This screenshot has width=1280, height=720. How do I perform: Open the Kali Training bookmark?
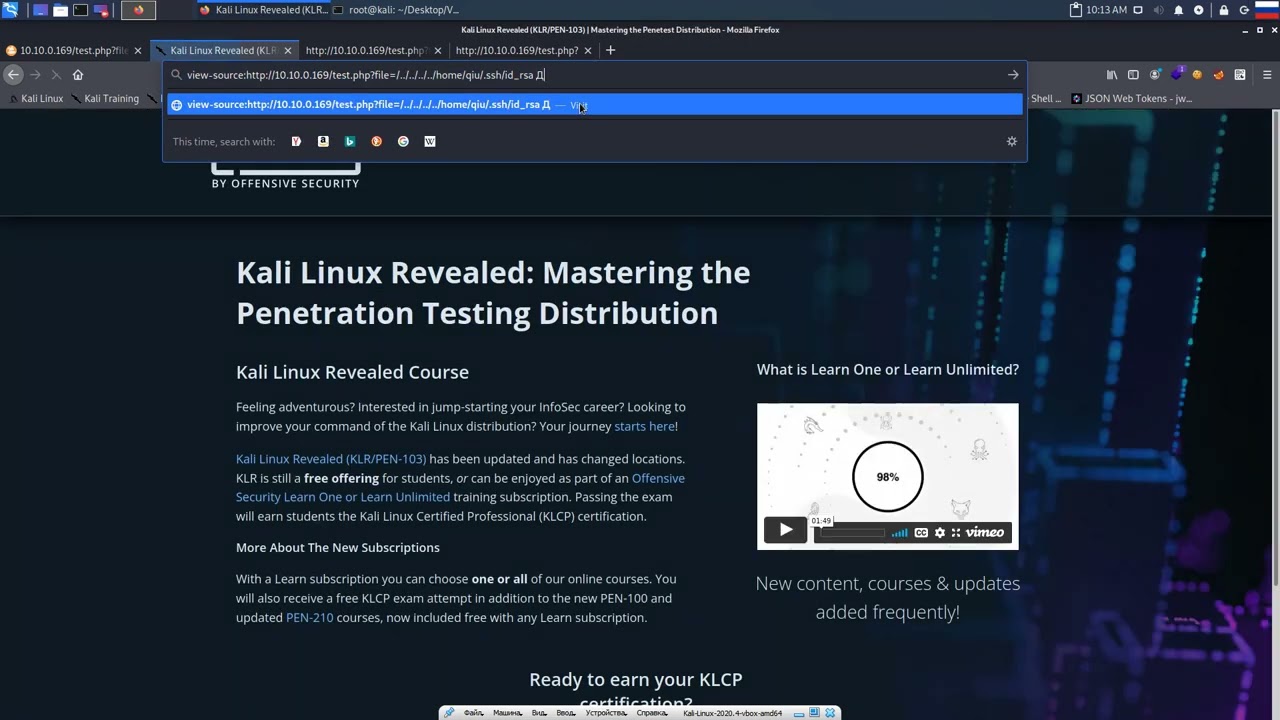pyautogui.click(x=105, y=99)
